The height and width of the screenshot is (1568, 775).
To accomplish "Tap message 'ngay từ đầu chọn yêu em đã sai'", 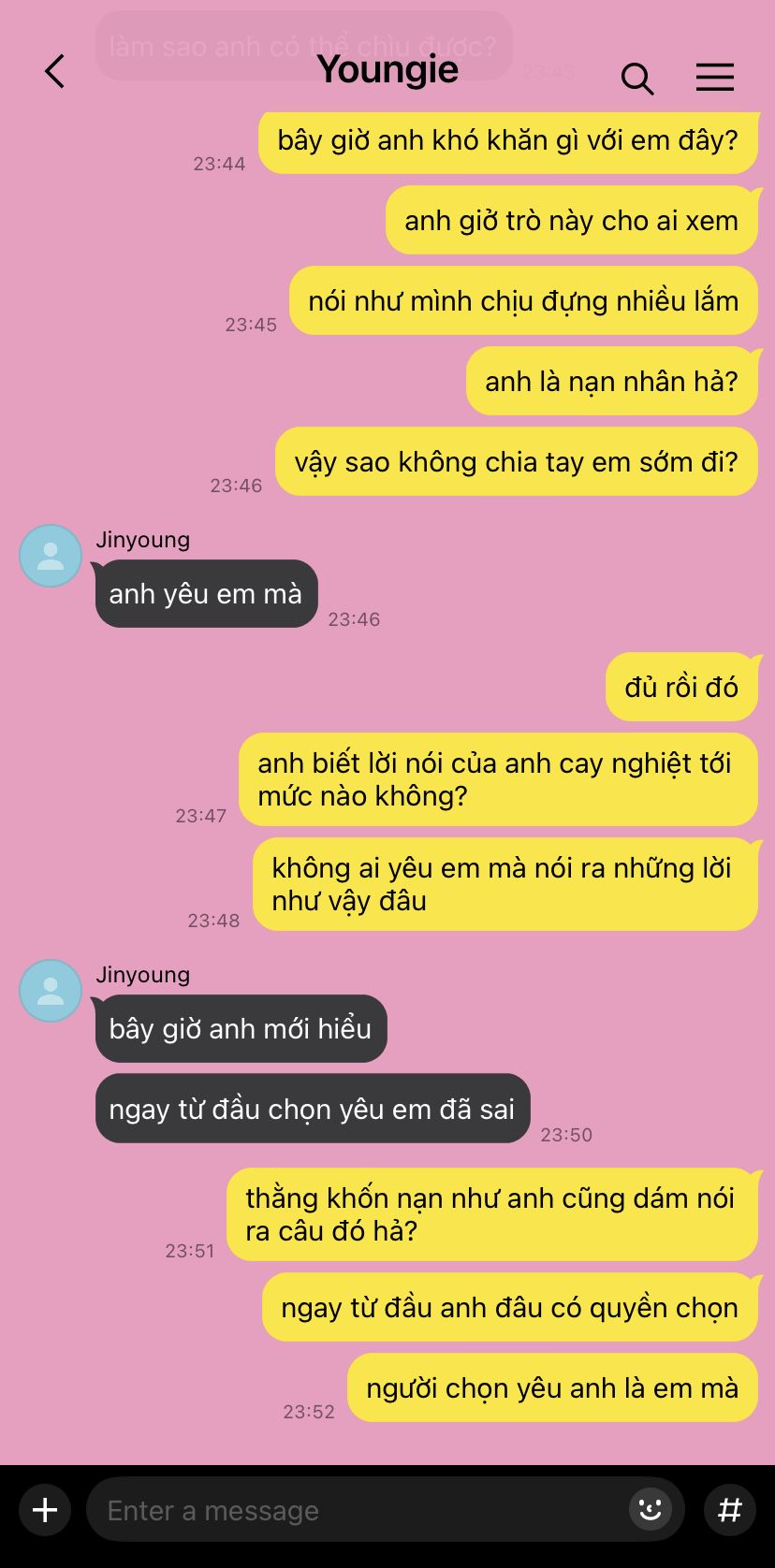I will click(313, 1109).
